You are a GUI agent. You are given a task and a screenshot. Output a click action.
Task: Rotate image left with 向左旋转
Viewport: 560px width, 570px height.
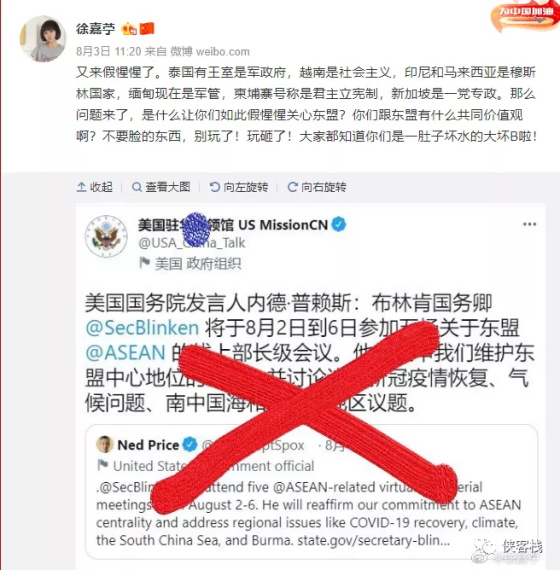tap(239, 187)
